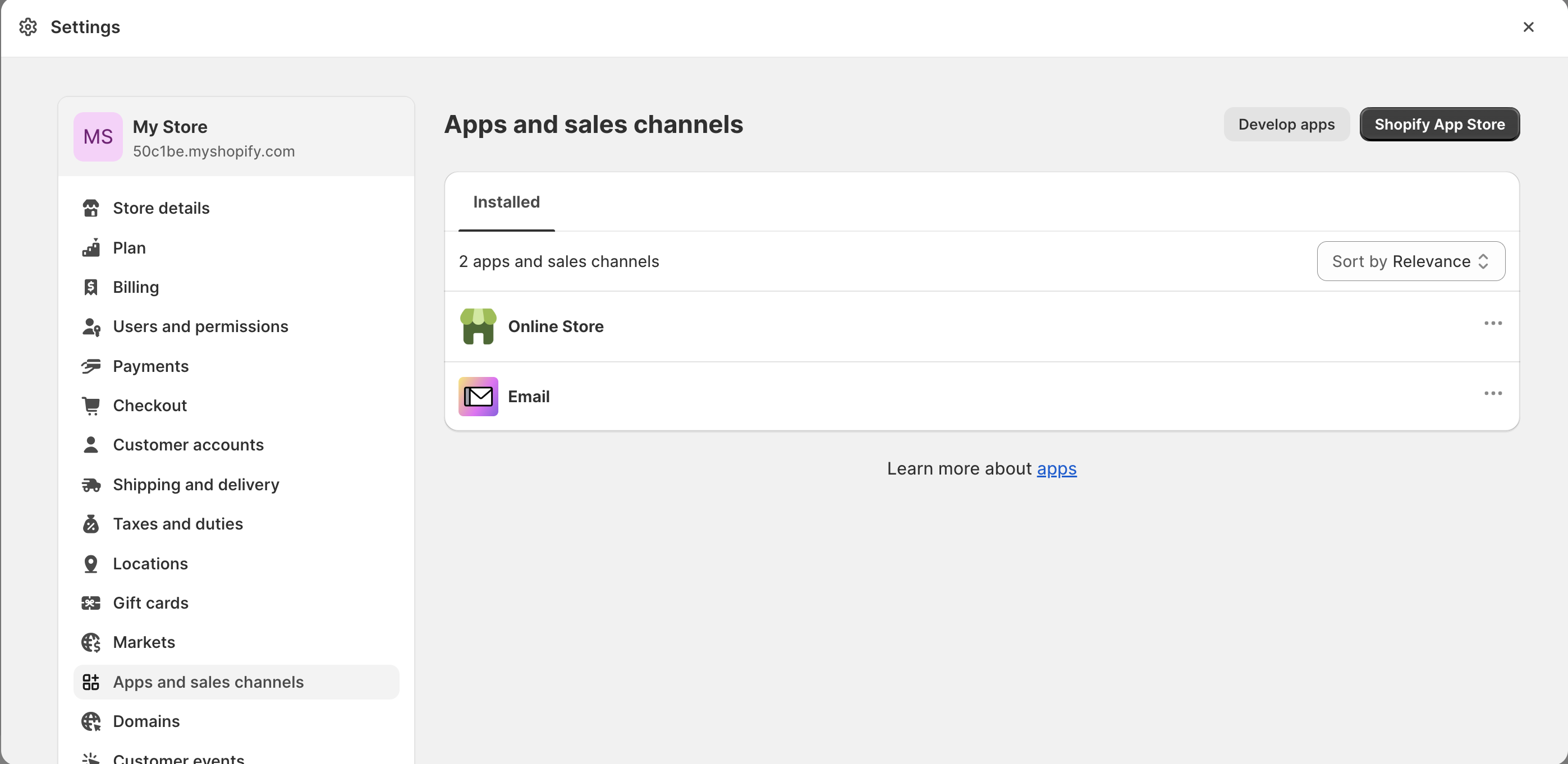Open the Email app entry

(981, 397)
